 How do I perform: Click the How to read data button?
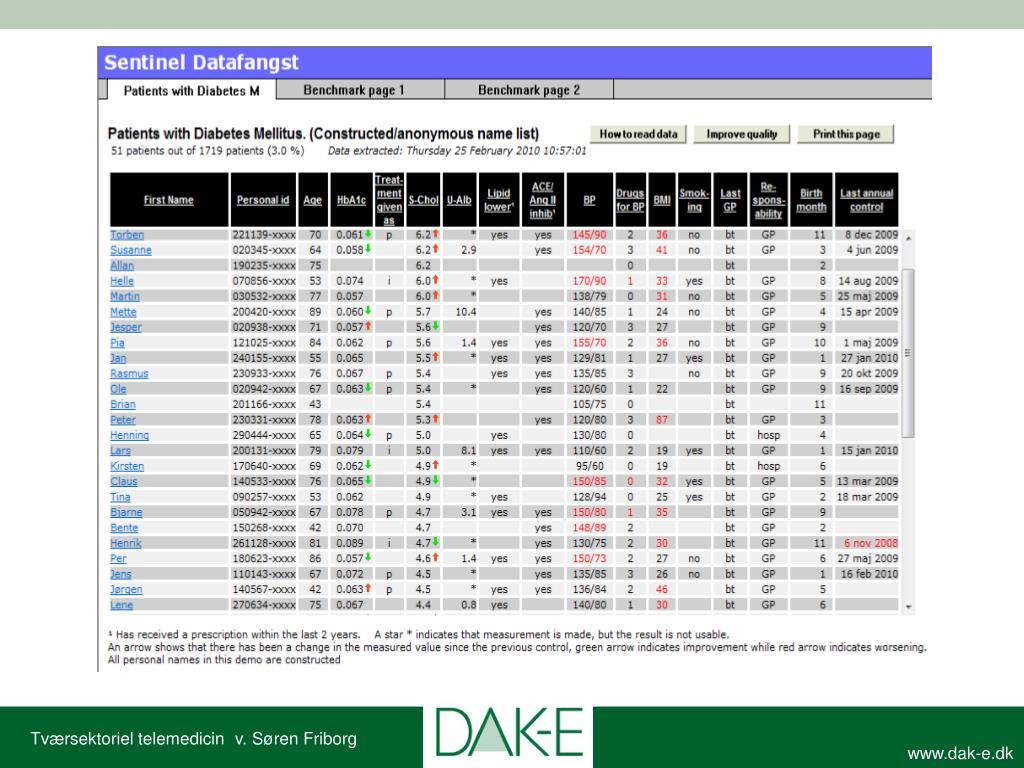coord(638,134)
